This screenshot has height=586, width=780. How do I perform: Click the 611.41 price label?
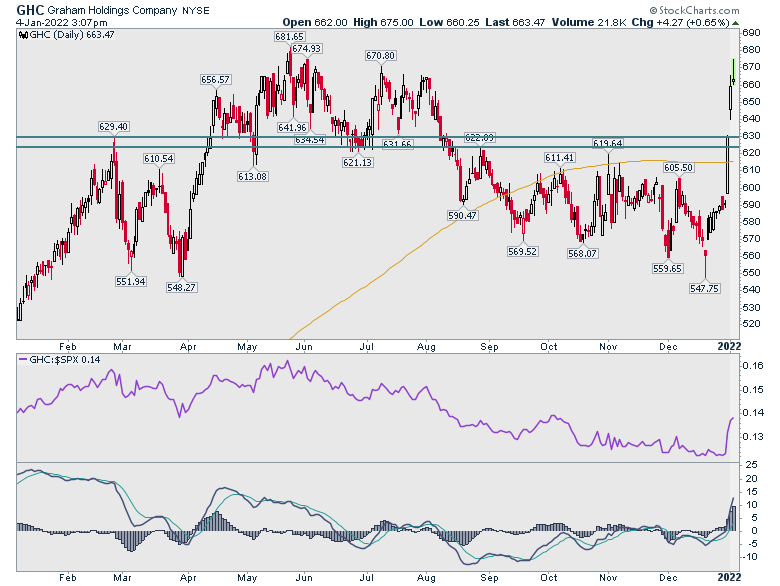point(560,158)
